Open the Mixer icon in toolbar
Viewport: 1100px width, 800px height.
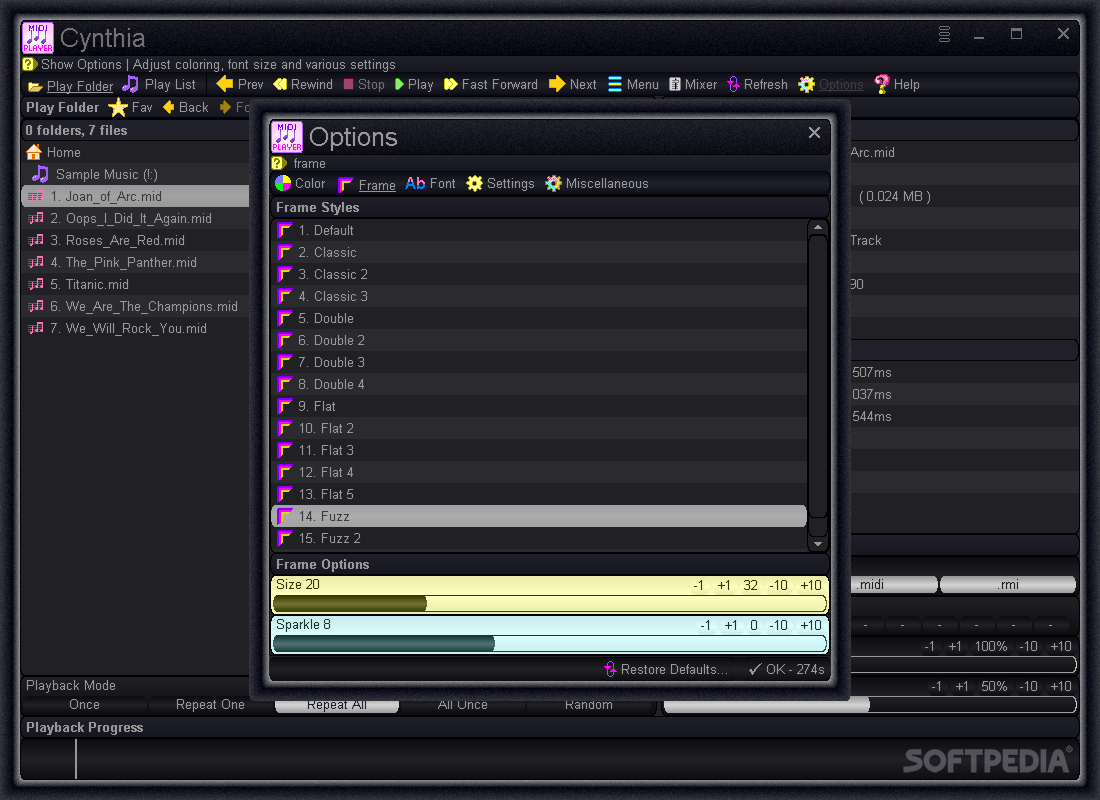675,84
